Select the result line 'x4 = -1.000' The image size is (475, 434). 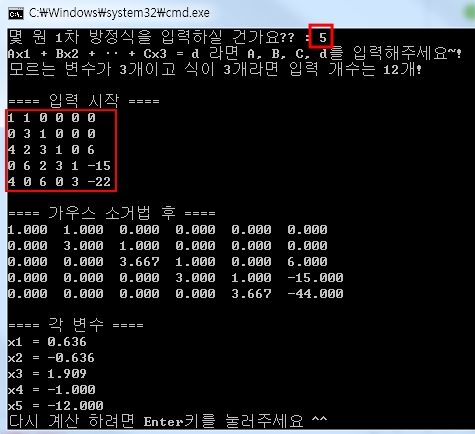(51, 390)
